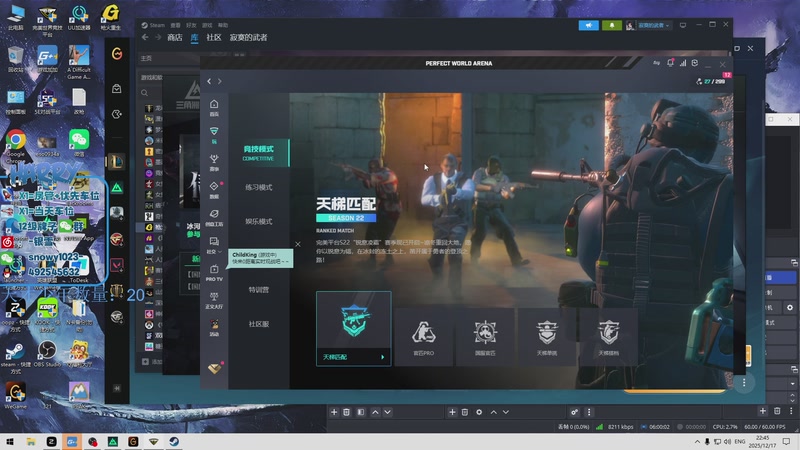Open Windows Start menu
800x450 pixels.
coord(10,442)
